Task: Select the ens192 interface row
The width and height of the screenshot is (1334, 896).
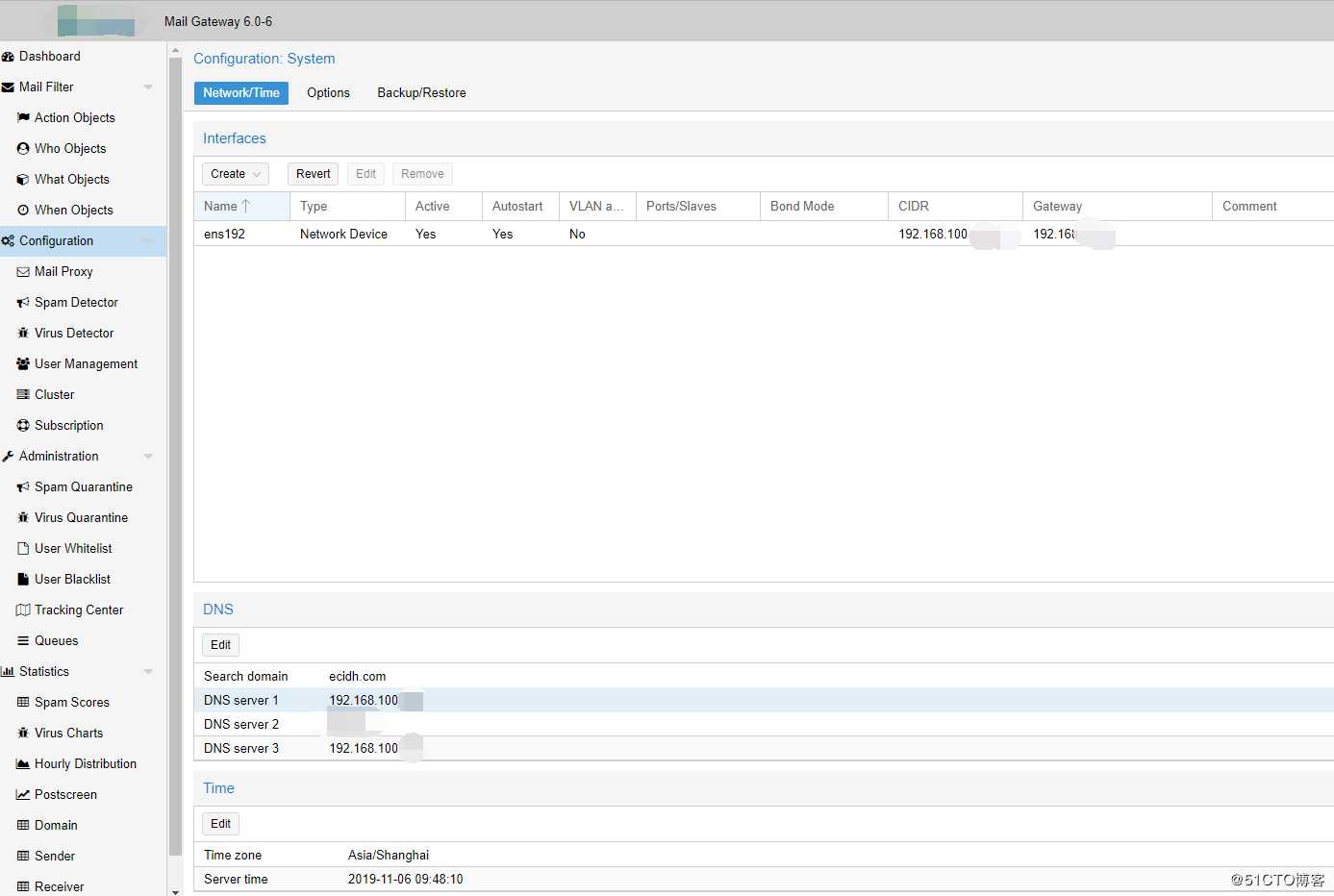Action: point(764,235)
